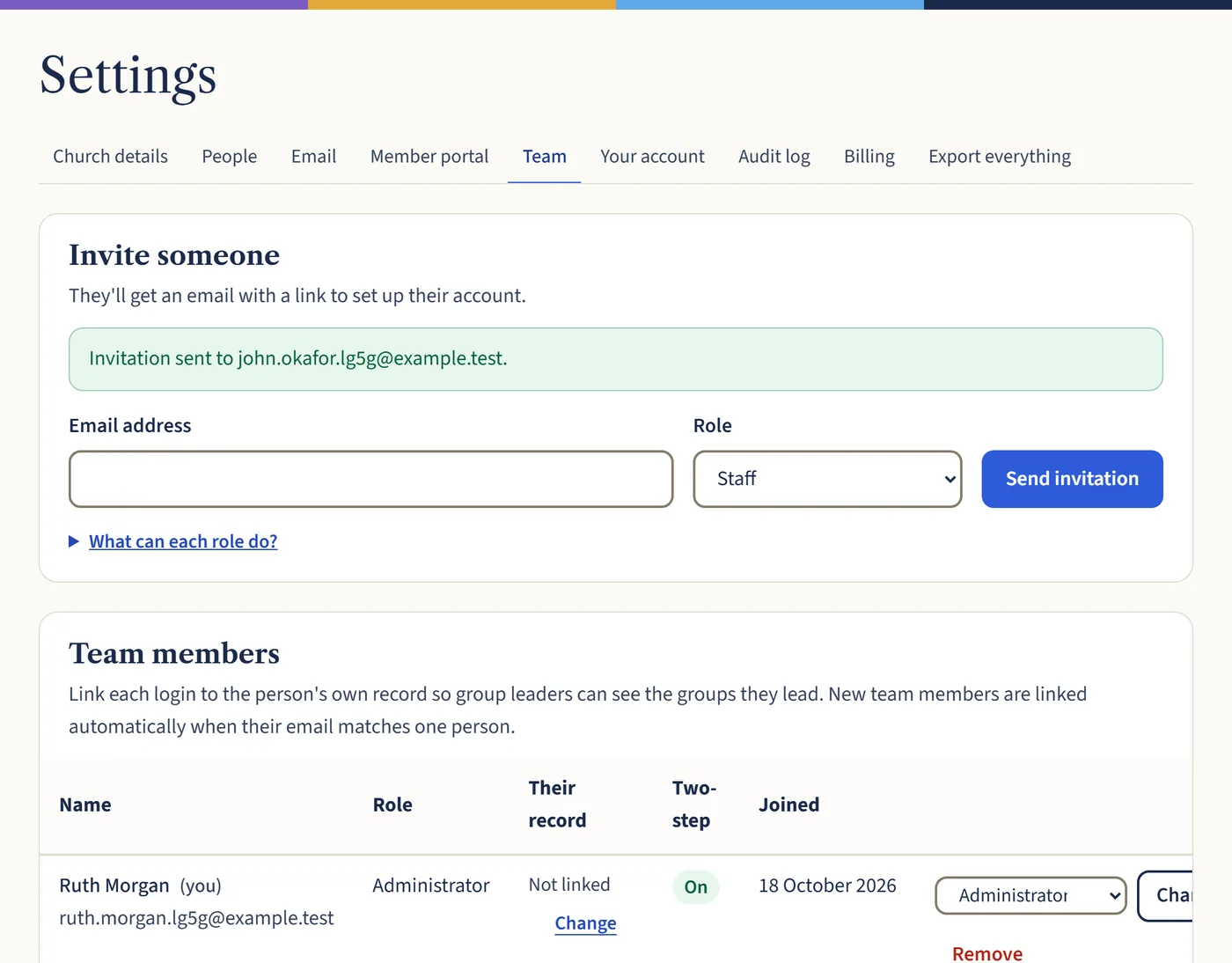This screenshot has width=1232, height=963.
Task: Open the 'What can each role do?' link
Action: (183, 541)
